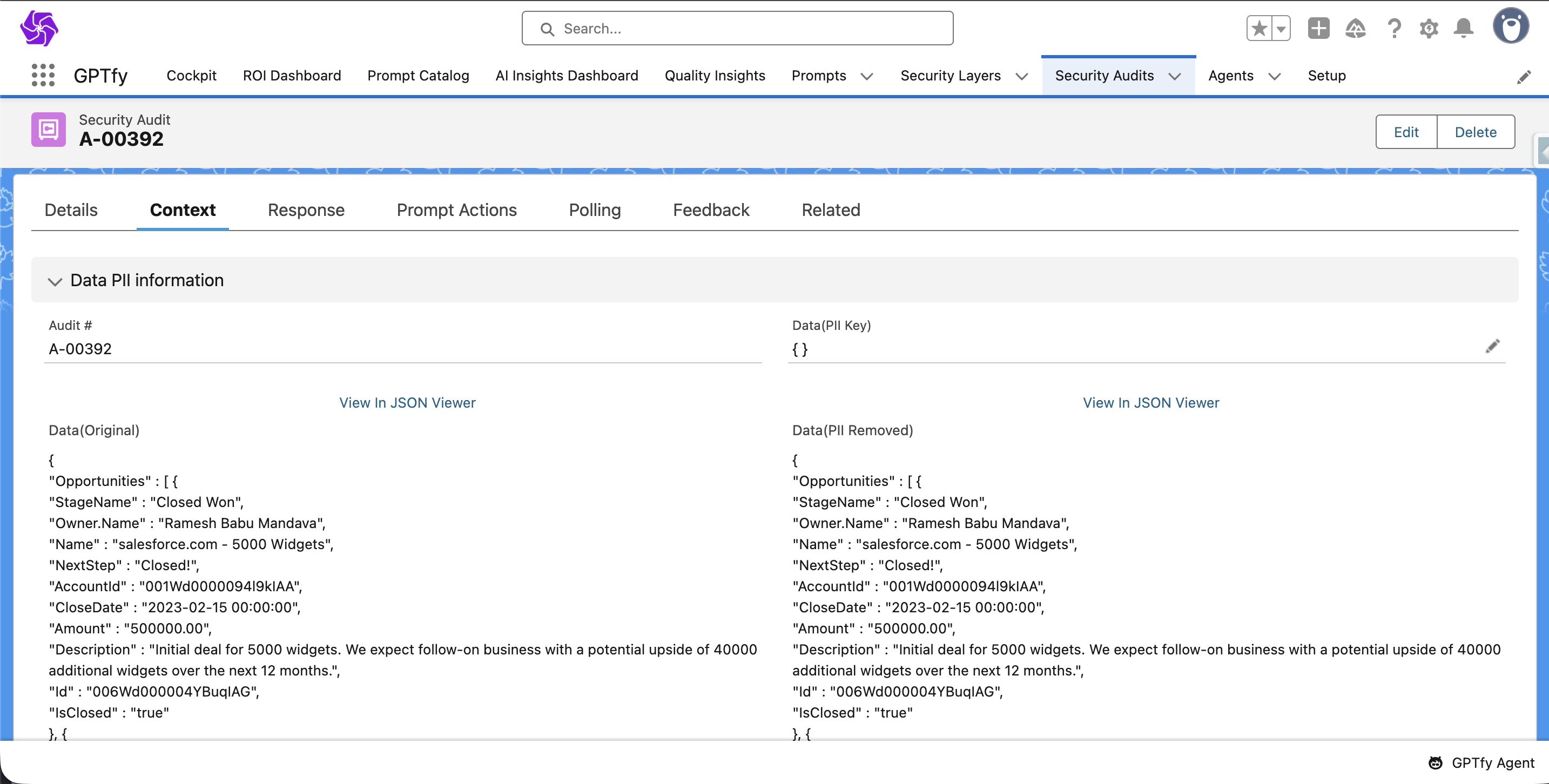Switch to the Response tab
The width and height of the screenshot is (1549, 784).
point(306,210)
